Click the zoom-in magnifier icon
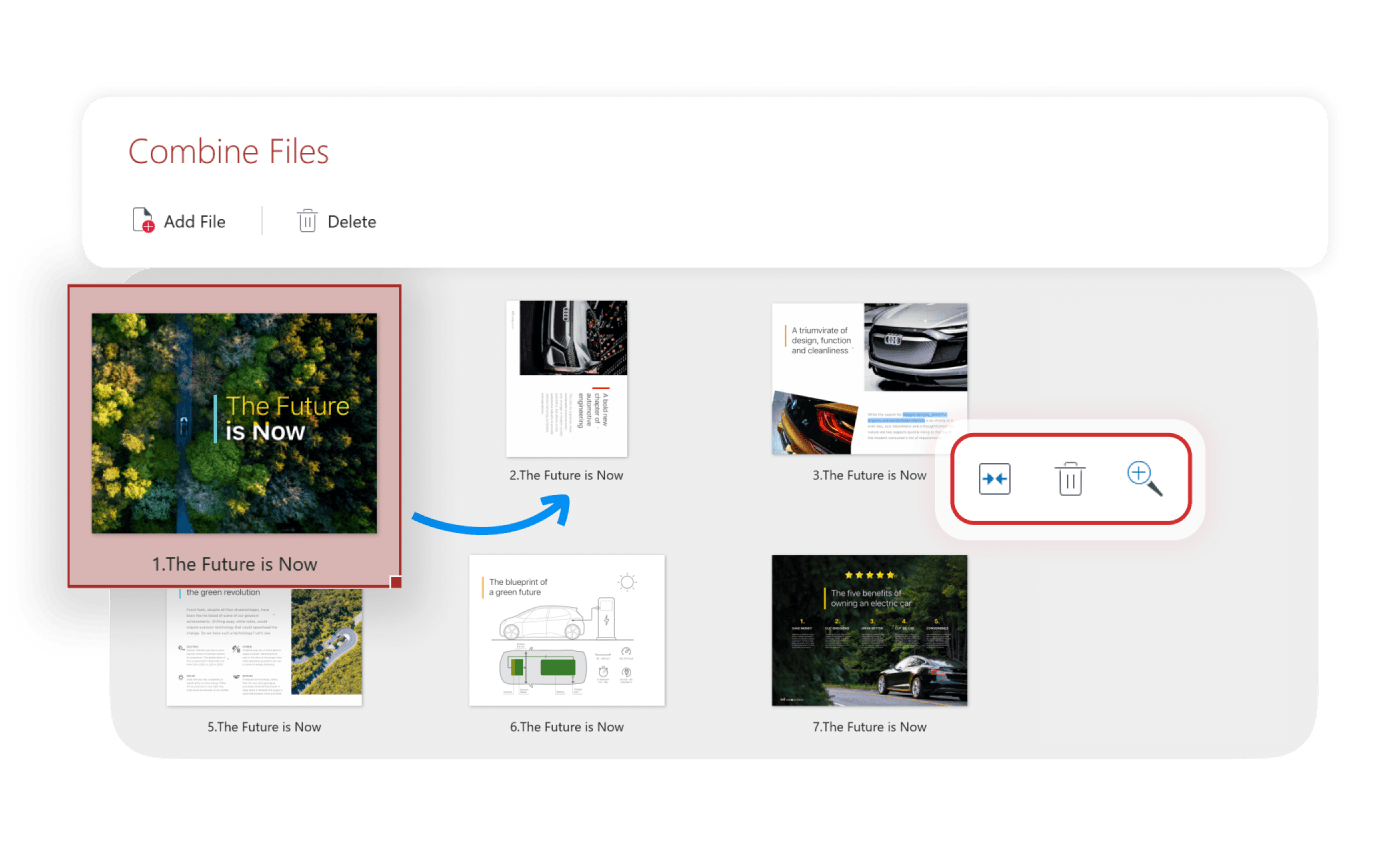The height and width of the screenshot is (863, 1400). (1144, 479)
